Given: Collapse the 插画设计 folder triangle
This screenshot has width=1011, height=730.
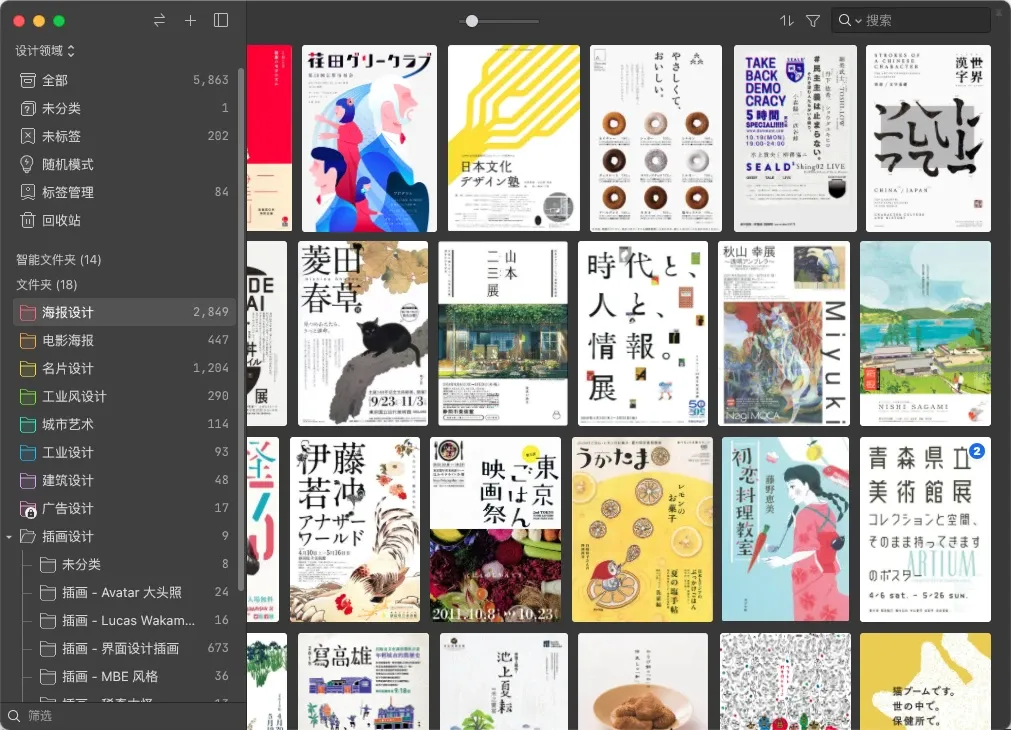Looking at the screenshot, I should pyautogui.click(x=9, y=537).
